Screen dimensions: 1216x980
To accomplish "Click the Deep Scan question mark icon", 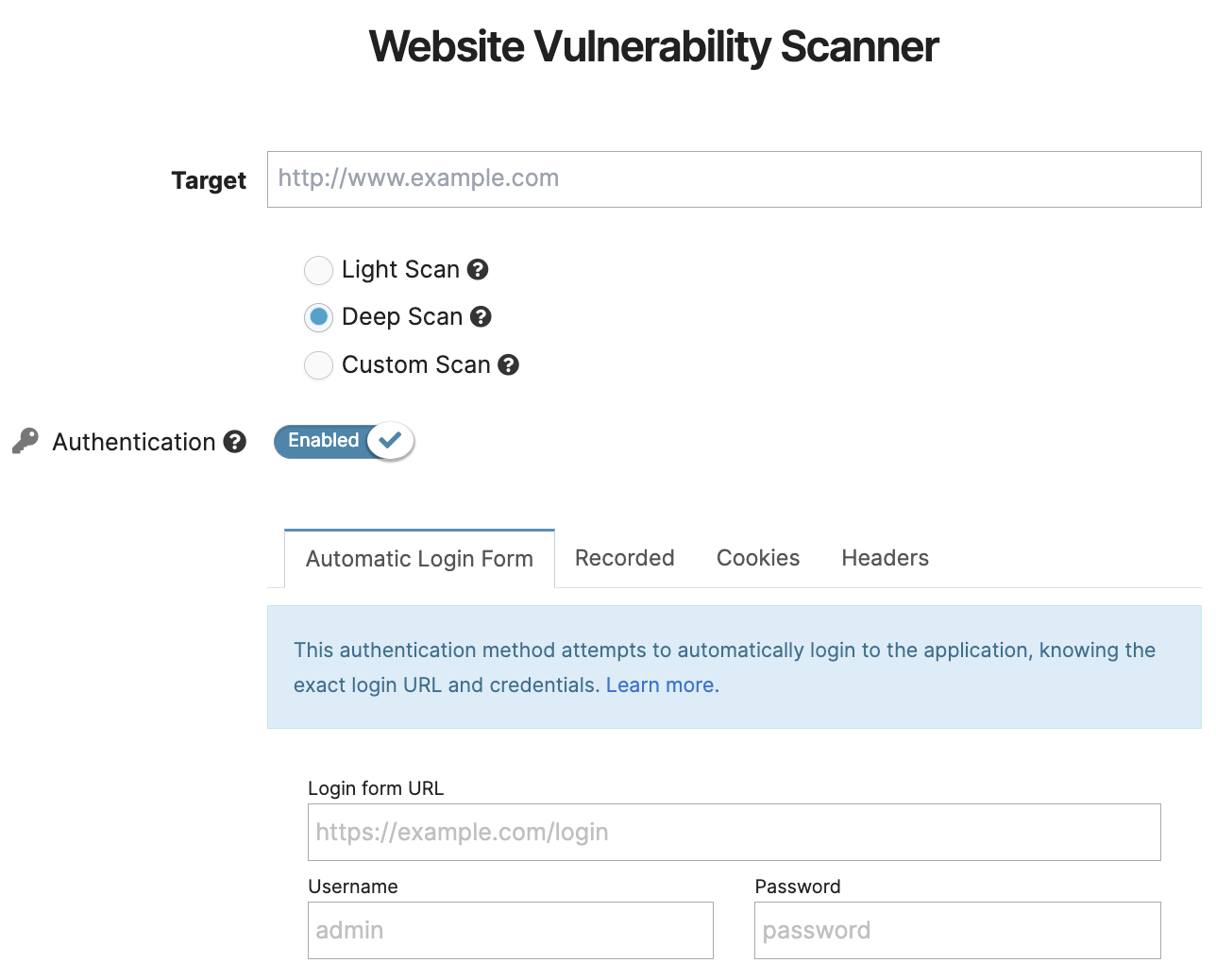I will tap(481, 317).
